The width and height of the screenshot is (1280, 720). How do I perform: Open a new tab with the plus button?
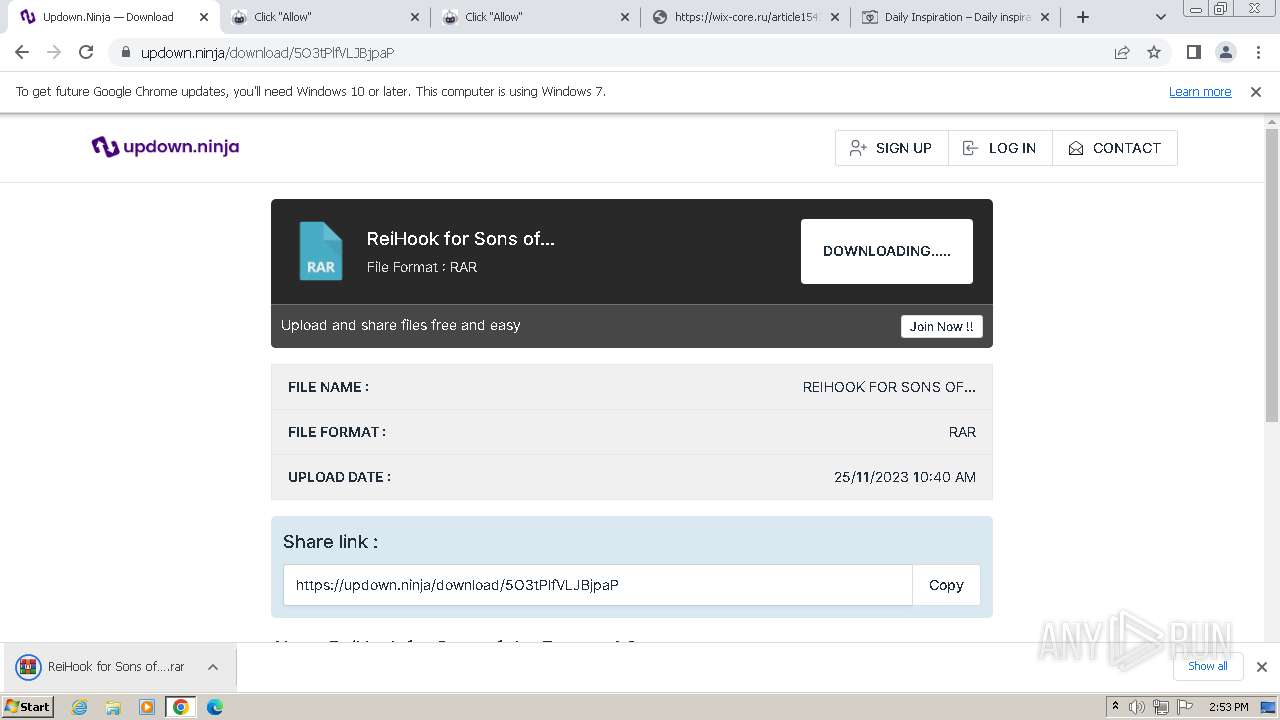pos(1082,17)
